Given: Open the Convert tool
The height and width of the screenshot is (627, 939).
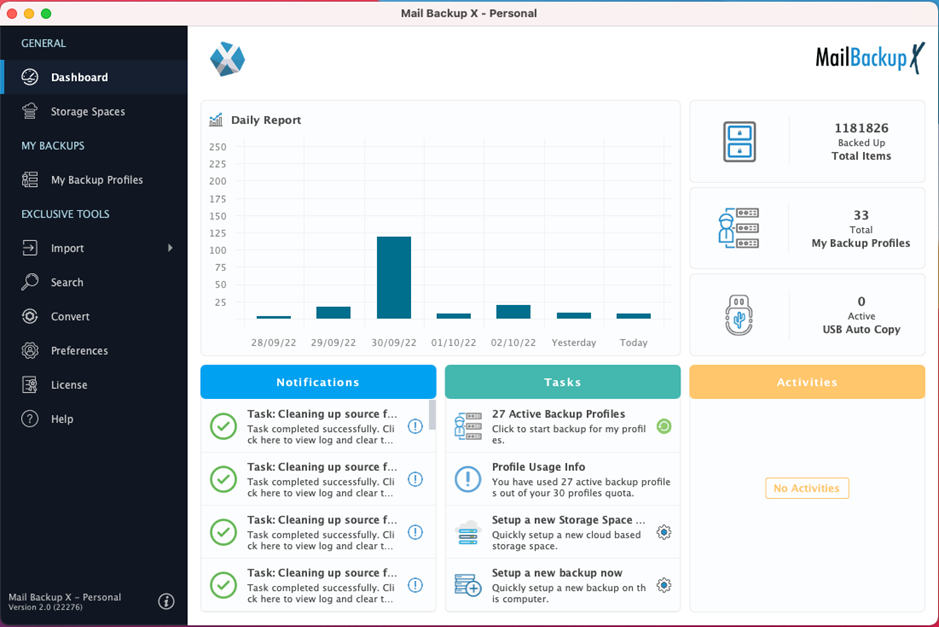Looking at the screenshot, I should pyautogui.click(x=94, y=316).
